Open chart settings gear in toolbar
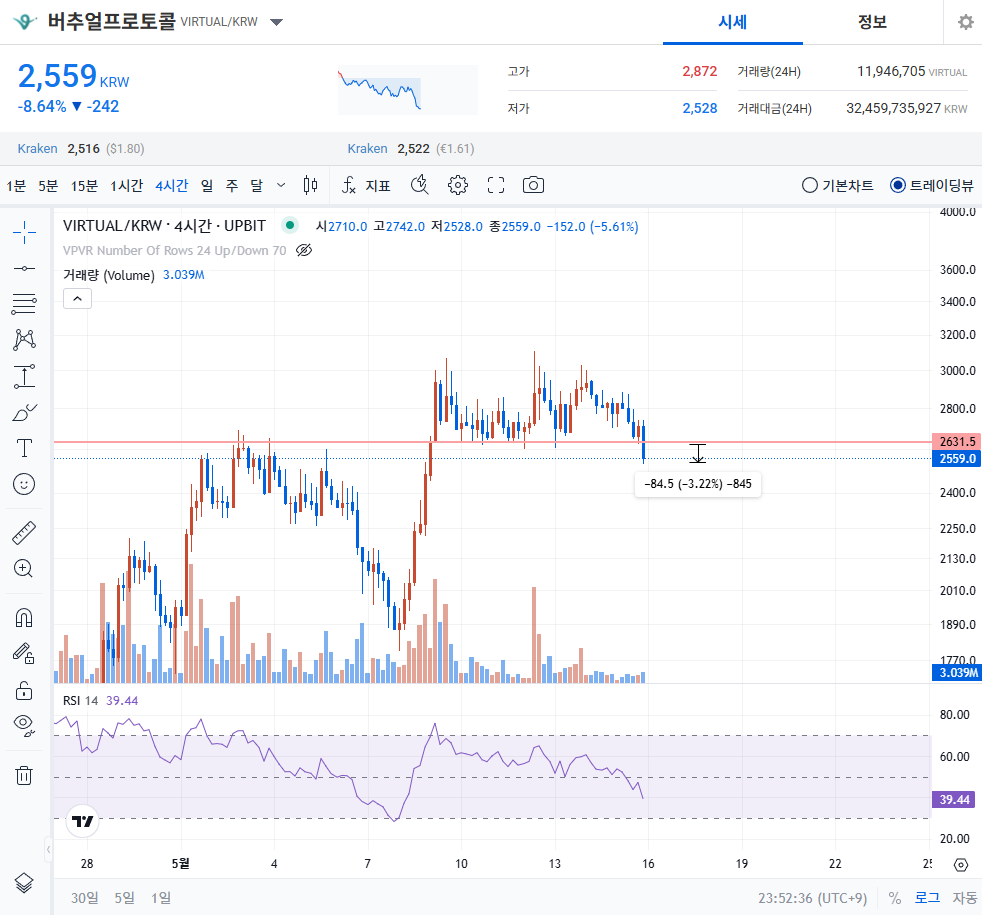Image resolution: width=982 pixels, height=915 pixels. tap(458, 185)
